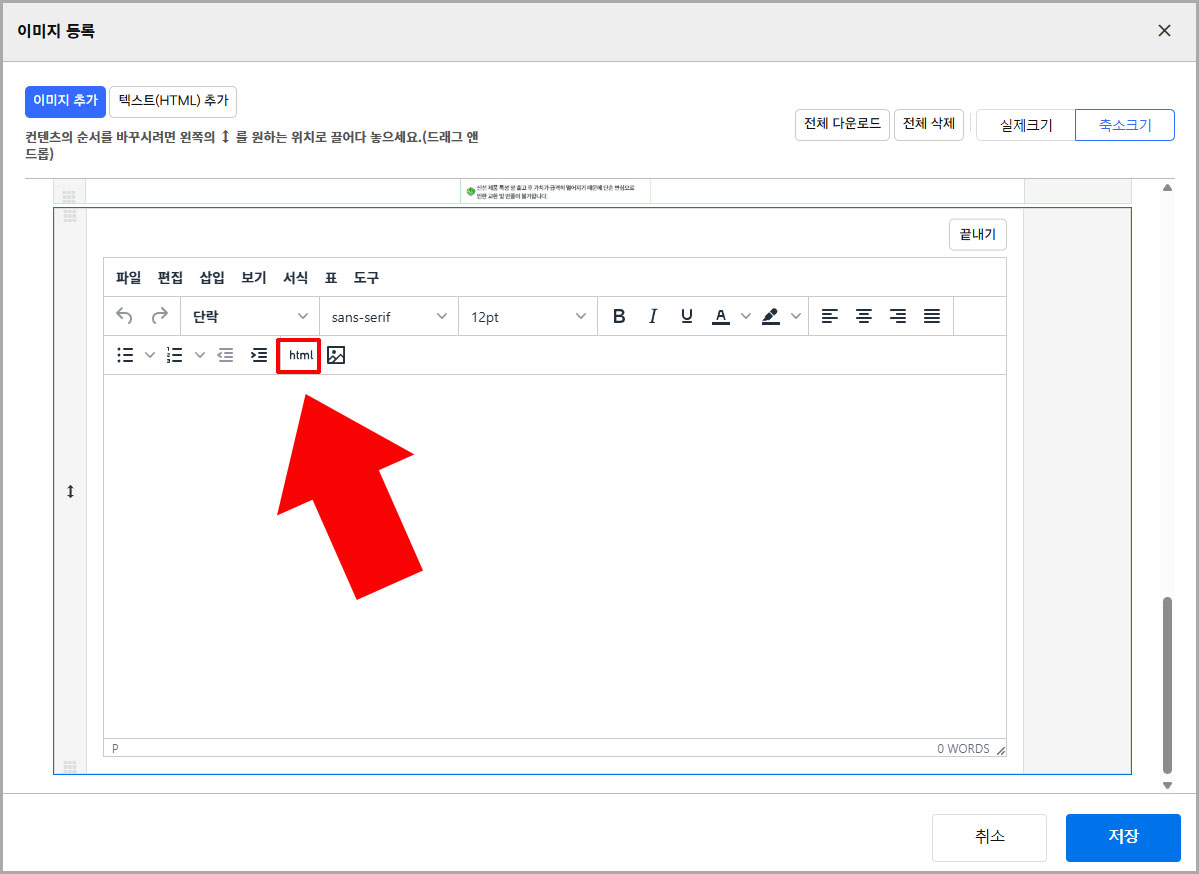Open the 서식 menu
The width and height of the screenshot is (1199, 874).
point(295,278)
